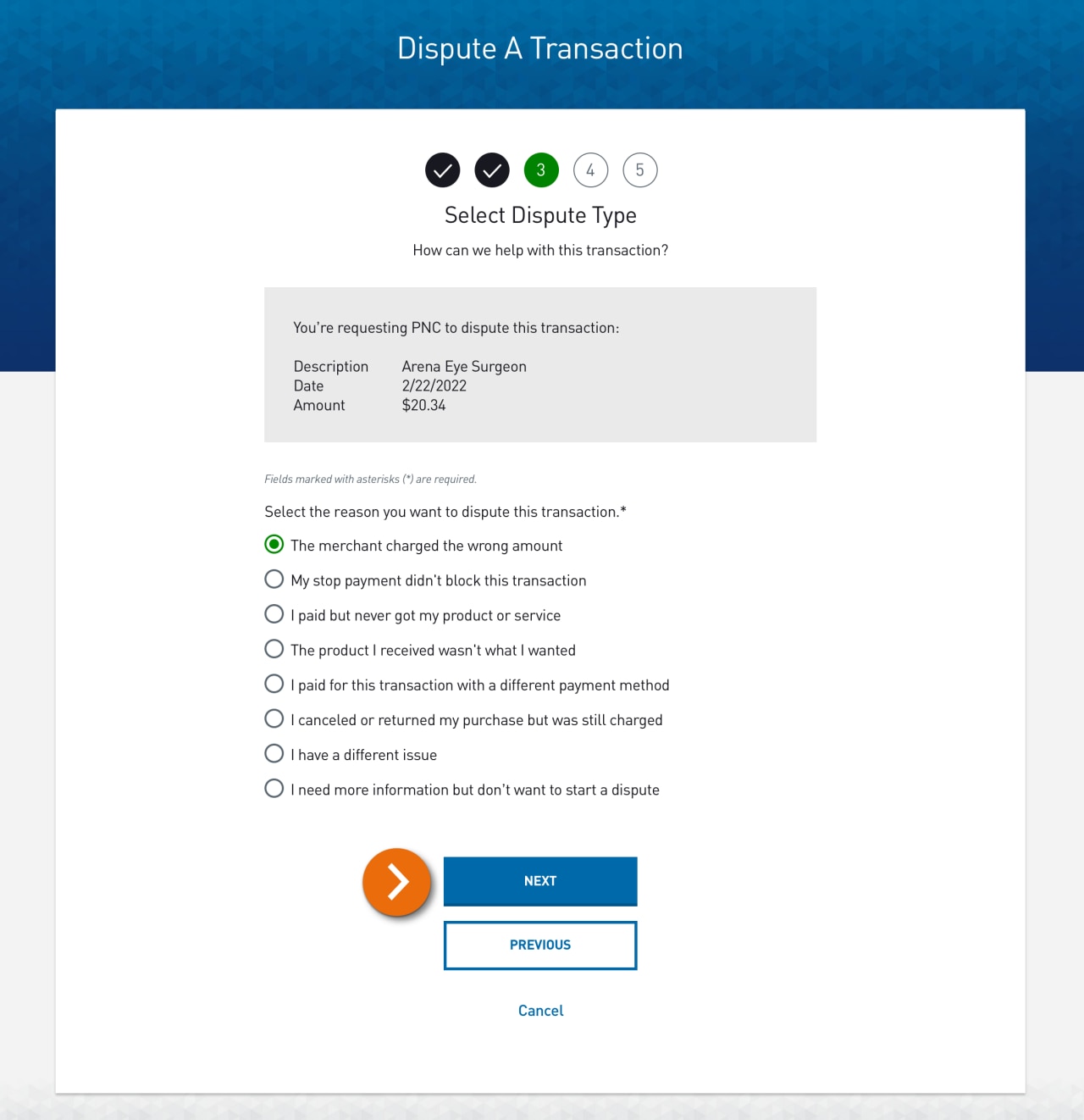Click the NEXT button
The image size is (1084, 1120).
pos(540,881)
